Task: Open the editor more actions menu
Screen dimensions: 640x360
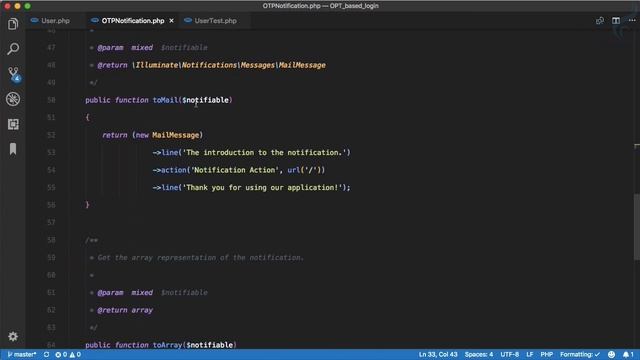Action: [x=631, y=20]
